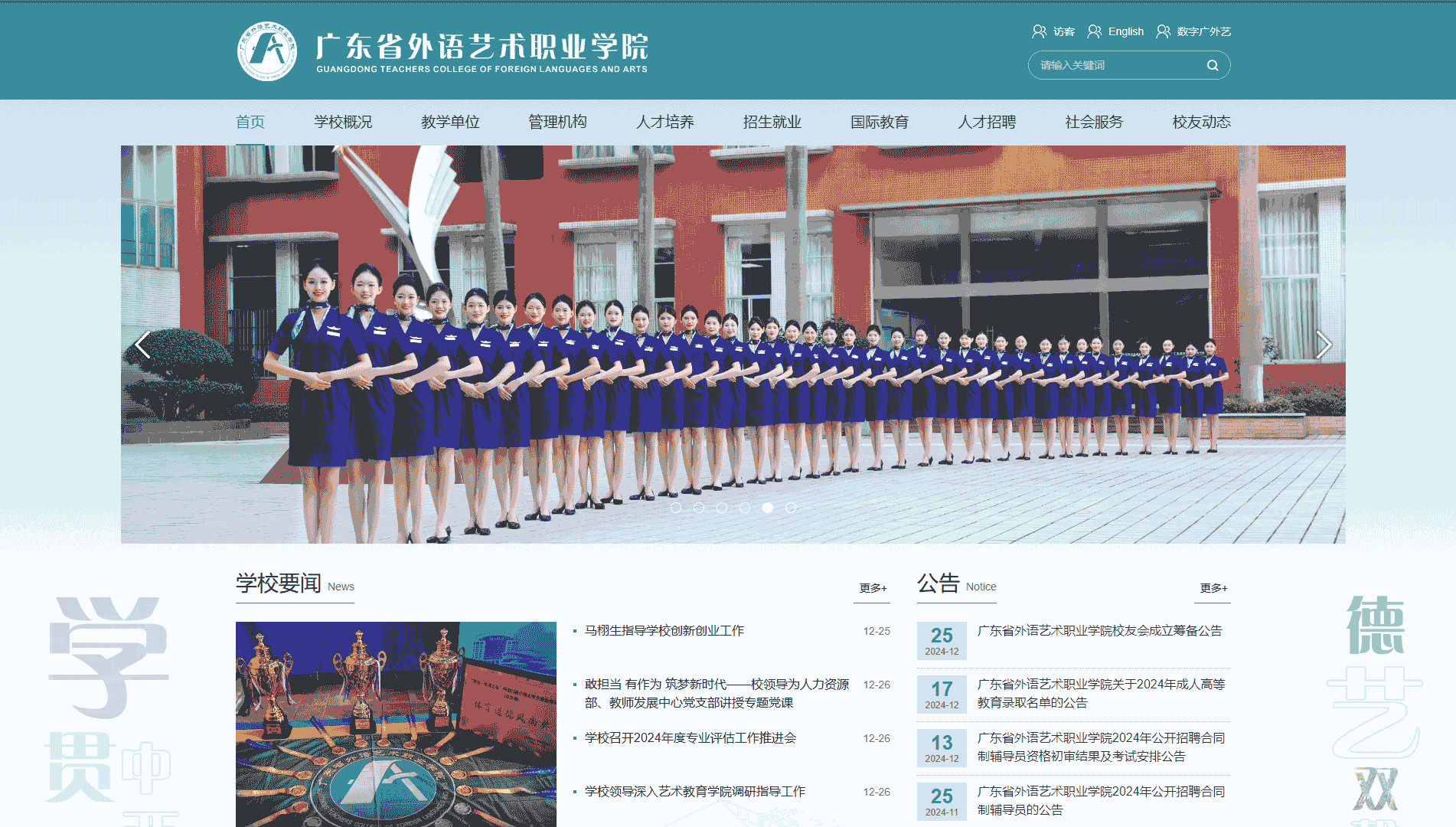
Task: Click the search magnifier icon
Action: (x=1213, y=65)
